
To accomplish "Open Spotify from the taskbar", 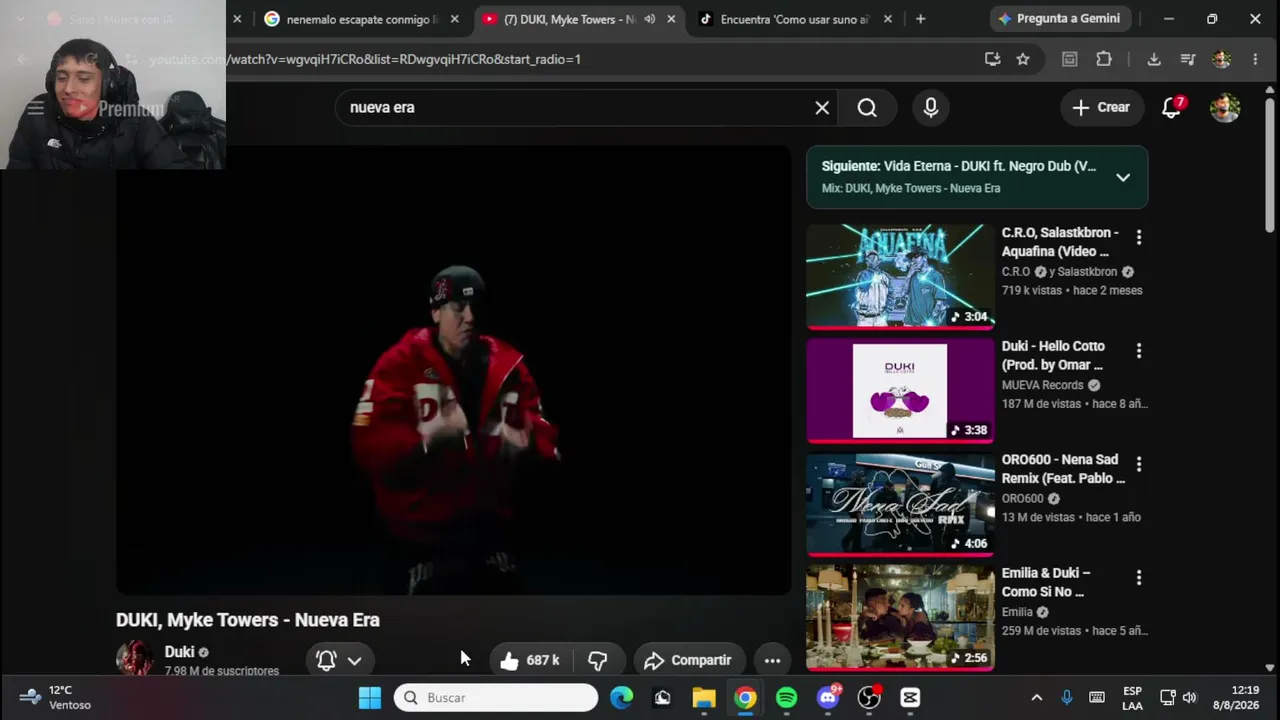I will tap(787, 698).
